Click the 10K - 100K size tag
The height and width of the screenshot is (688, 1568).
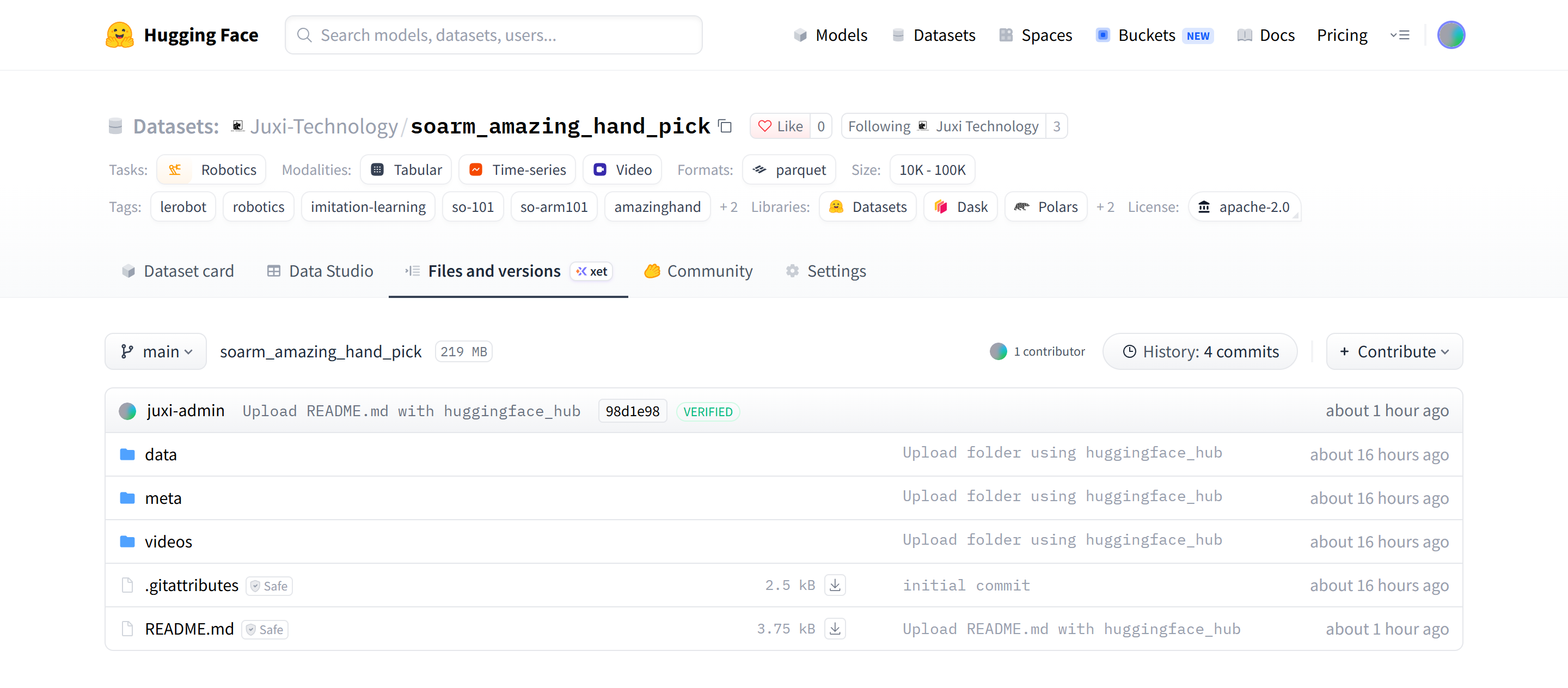933,169
